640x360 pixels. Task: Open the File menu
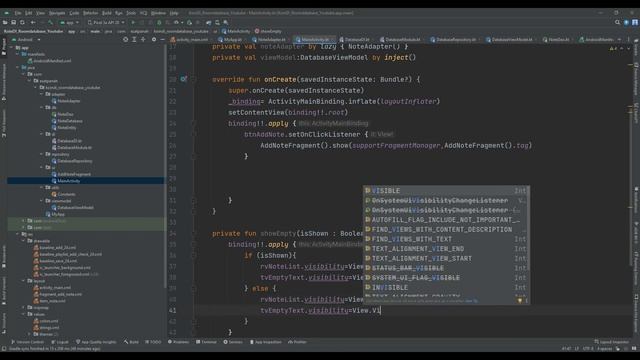18,13
